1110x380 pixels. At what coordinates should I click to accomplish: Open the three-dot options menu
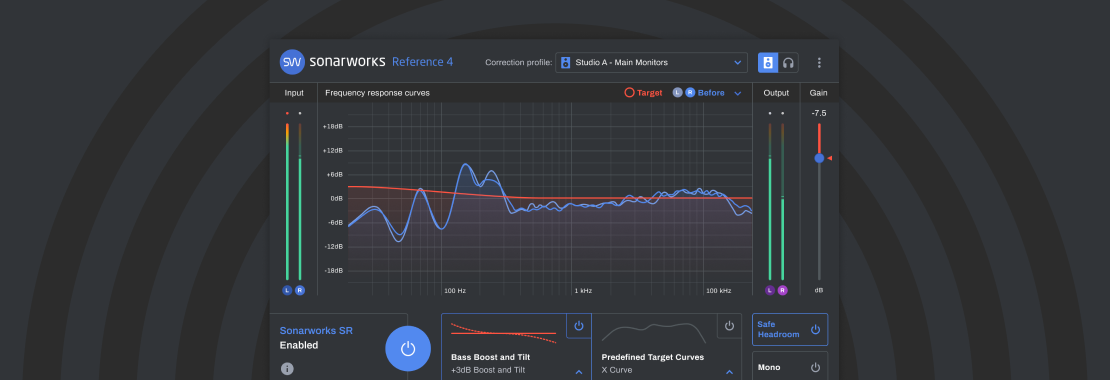819,62
